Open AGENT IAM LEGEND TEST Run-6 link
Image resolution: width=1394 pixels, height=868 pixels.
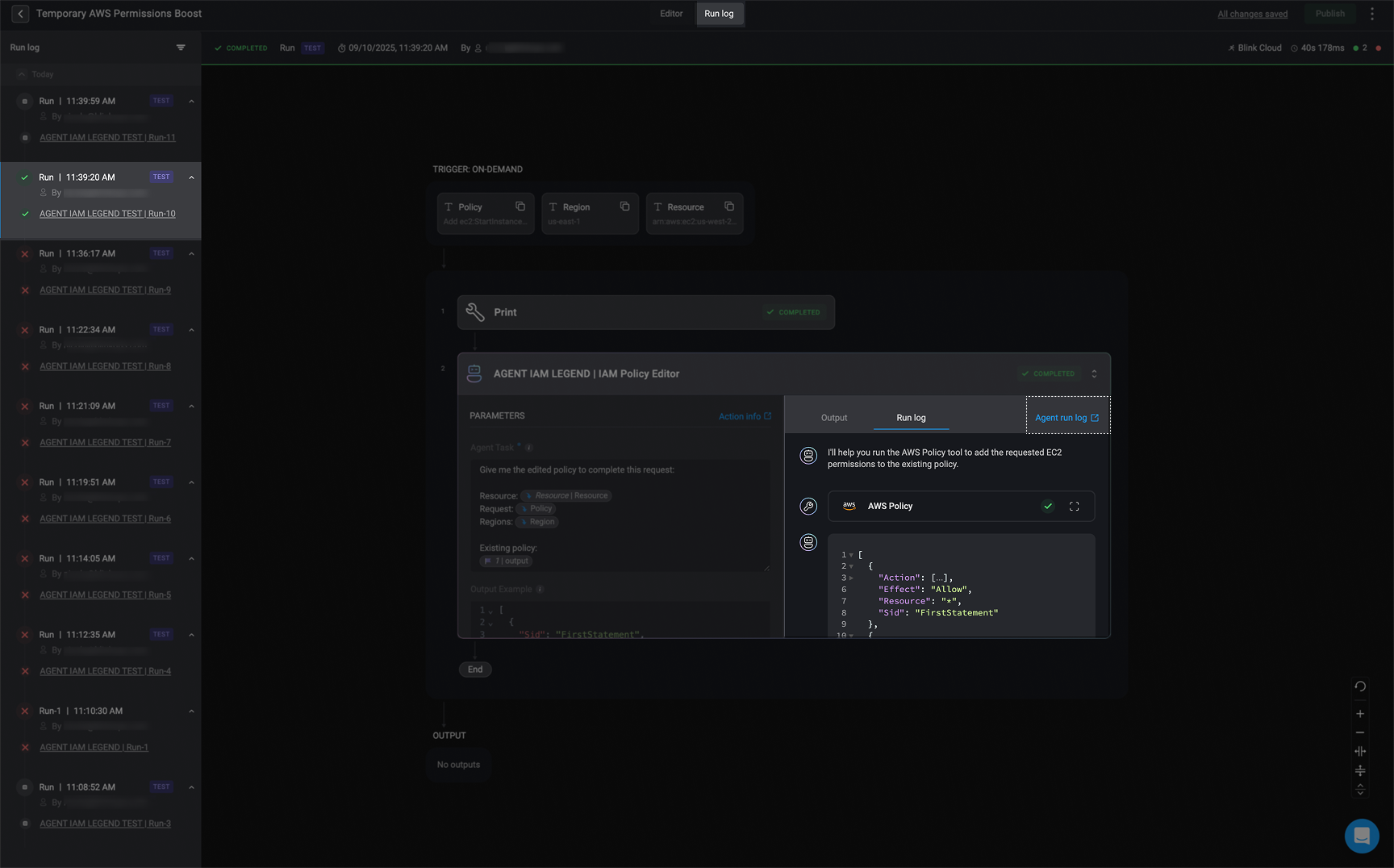tap(105, 519)
